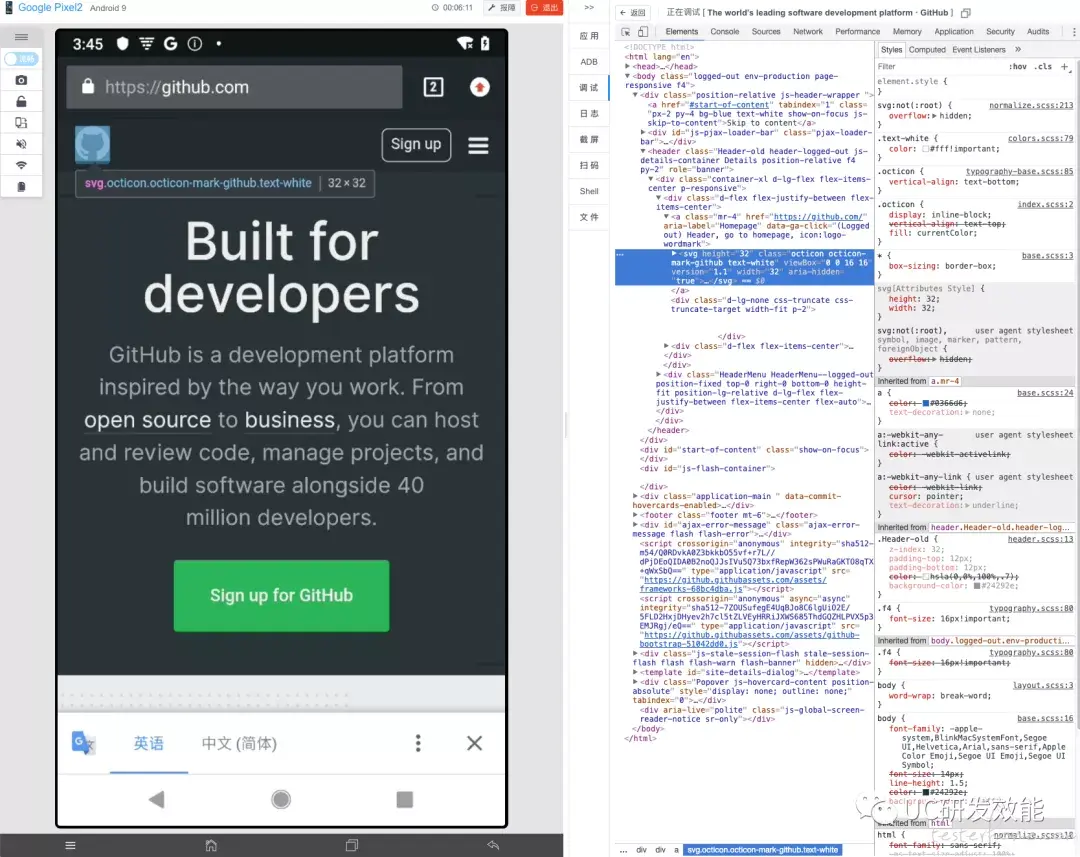
Task: Tap the highlighted GitHub octocat logo
Action: 92,145
